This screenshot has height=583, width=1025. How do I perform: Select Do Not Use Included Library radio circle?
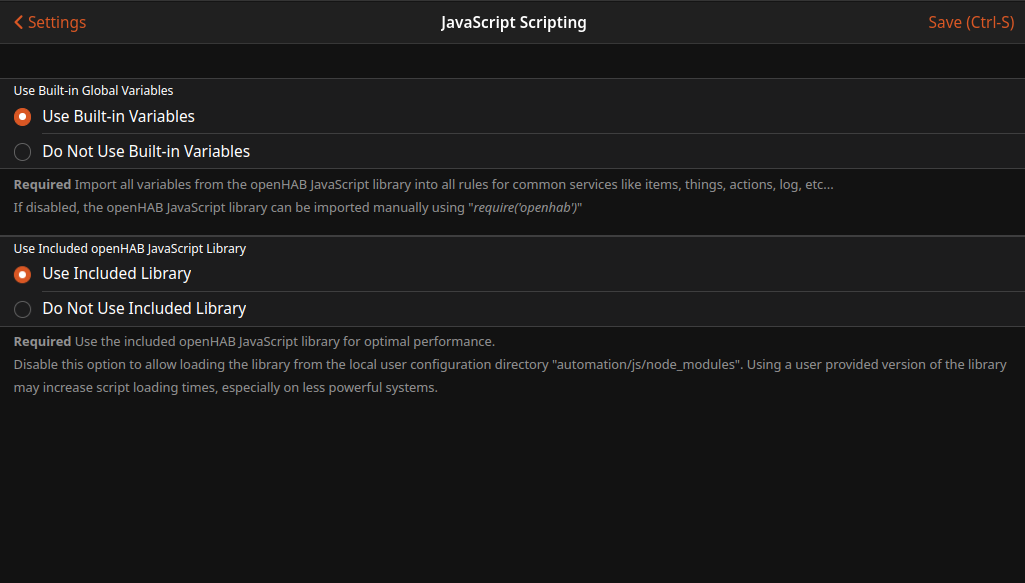(x=23, y=309)
